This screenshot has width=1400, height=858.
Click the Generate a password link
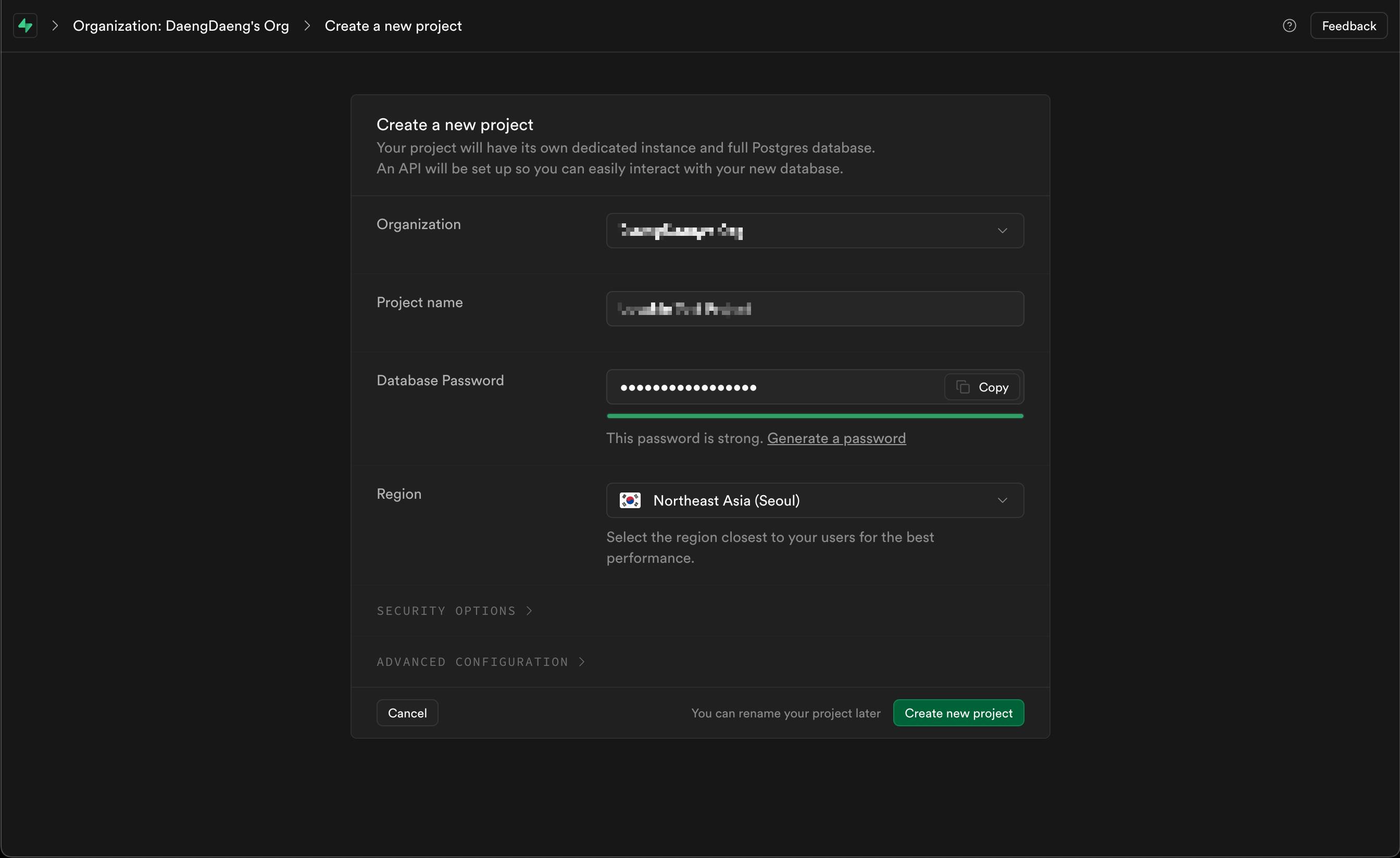pyautogui.click(x=836, y=438)
